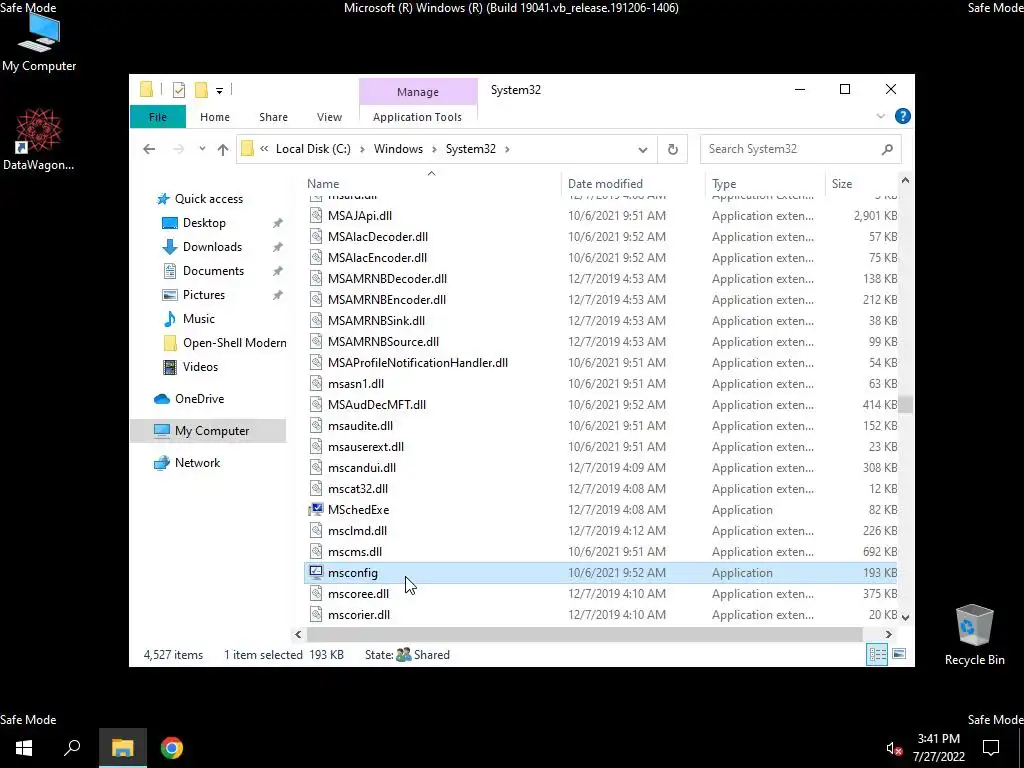Click horizontal scrollbar right arrow
1024x768 pixels.
pos(888,634)
